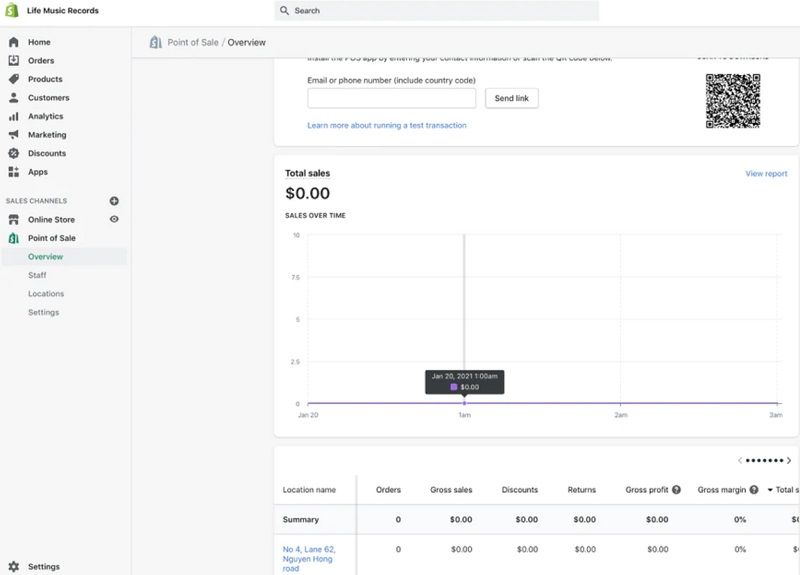Open Apps in sidebar
800x575 pixels.
click(38, 172)
